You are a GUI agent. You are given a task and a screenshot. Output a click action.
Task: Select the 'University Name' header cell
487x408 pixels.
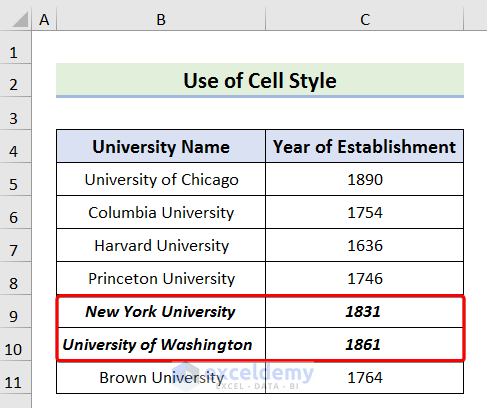(x=161, y=146)
